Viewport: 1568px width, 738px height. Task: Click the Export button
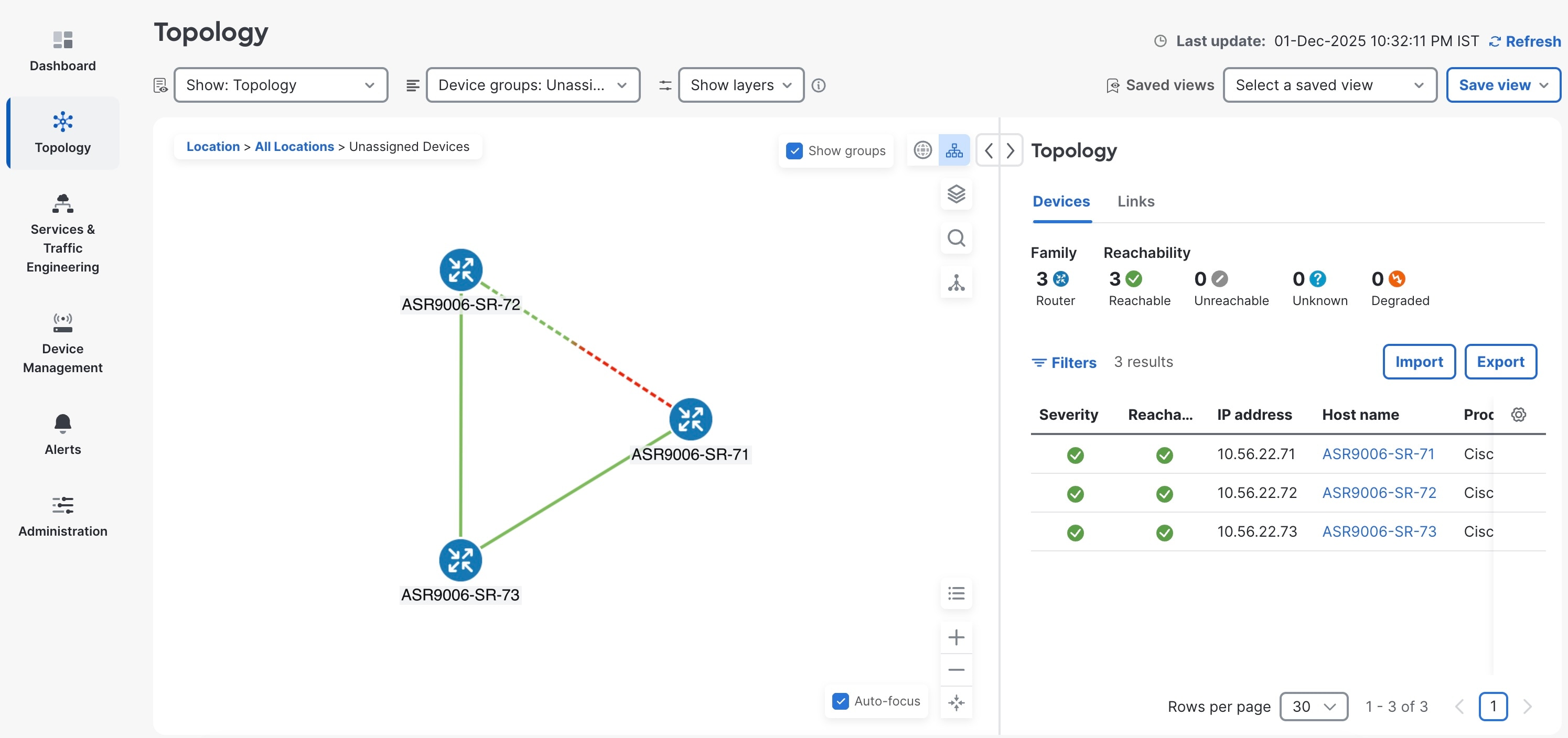1500,362
